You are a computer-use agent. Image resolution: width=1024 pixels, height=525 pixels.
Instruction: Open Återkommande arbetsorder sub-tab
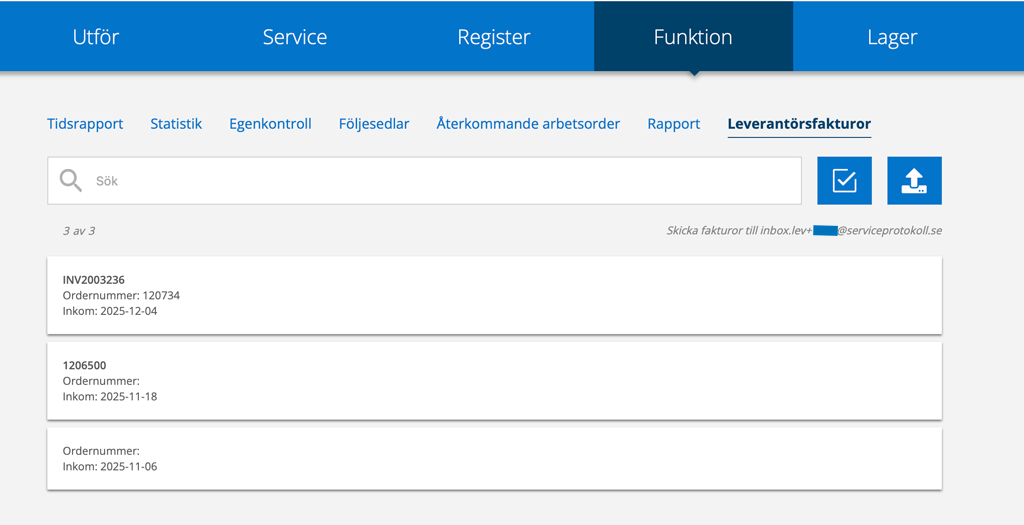pos(528,124)
